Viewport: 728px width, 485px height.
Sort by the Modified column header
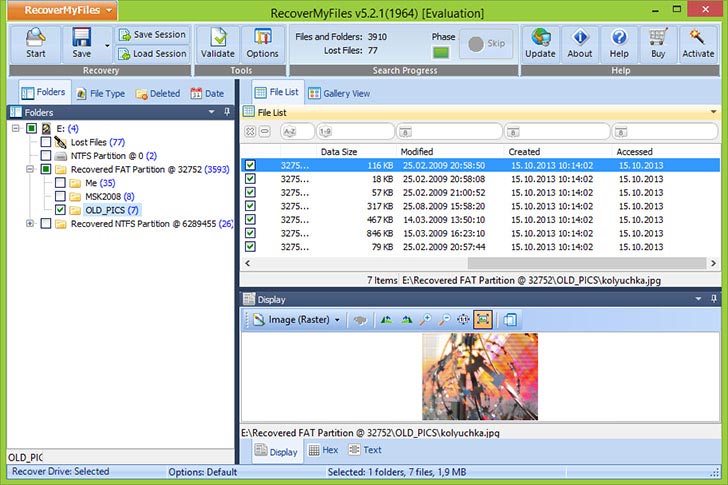tap(417, 152)
